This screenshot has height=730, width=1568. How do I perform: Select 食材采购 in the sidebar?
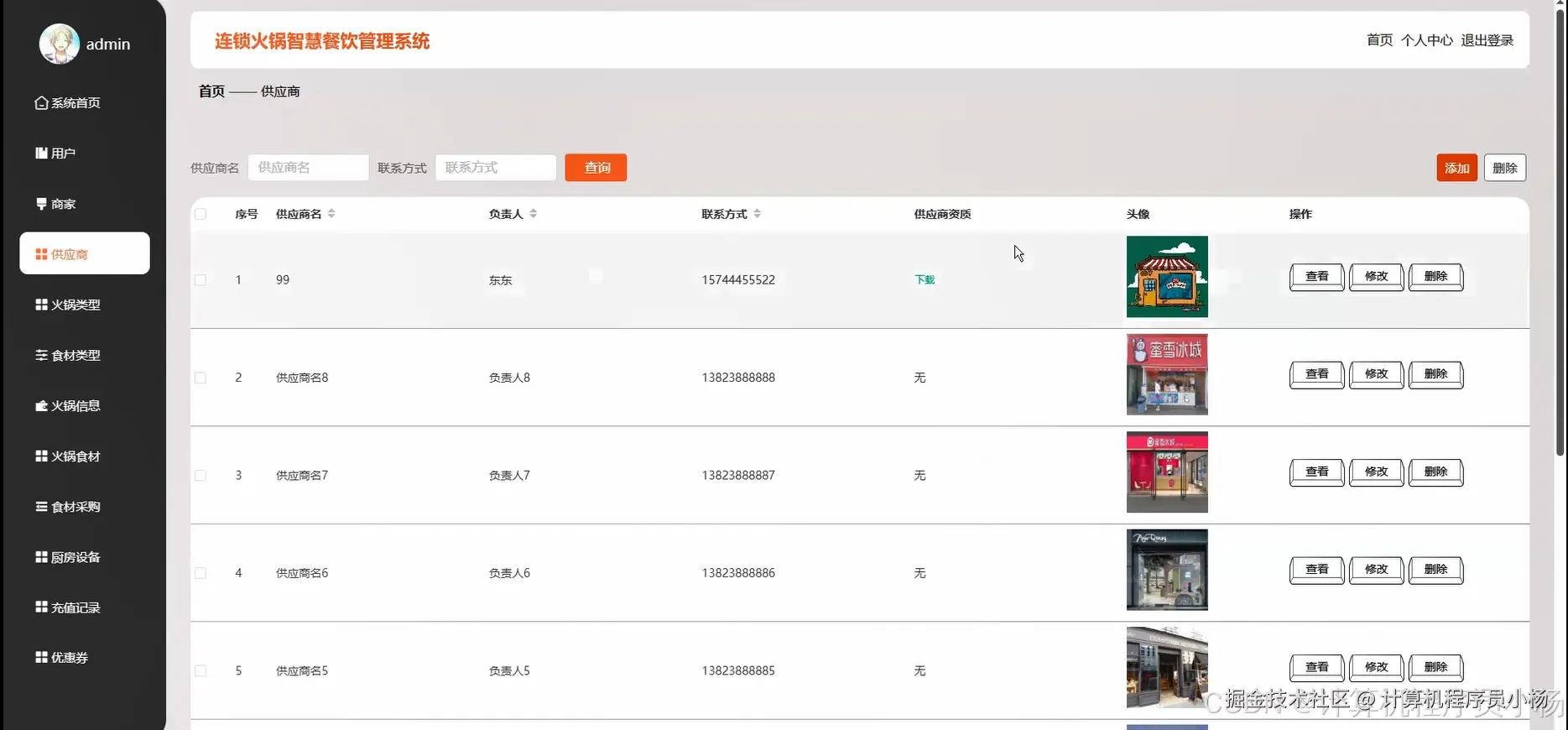click(x=85, y=507)
